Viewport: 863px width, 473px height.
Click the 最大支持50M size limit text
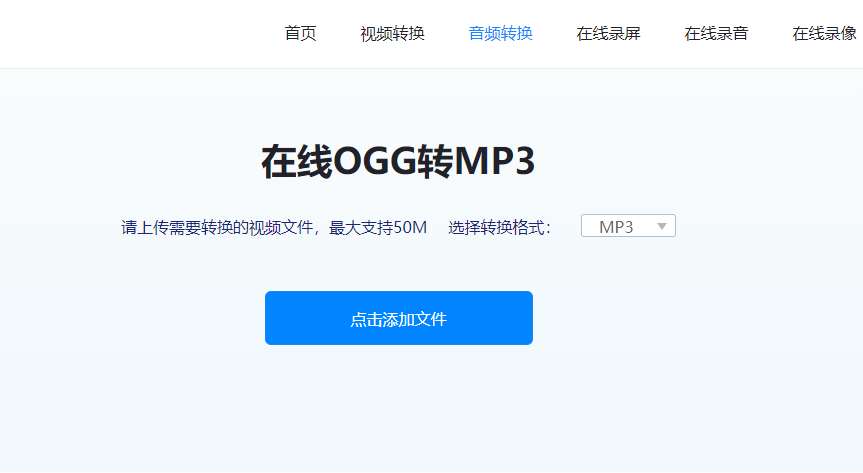pos(378,227)
